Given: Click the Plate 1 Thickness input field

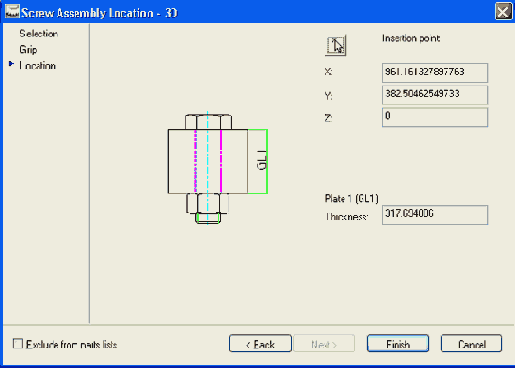Looking at the screenshot, I should coord(435,215).
